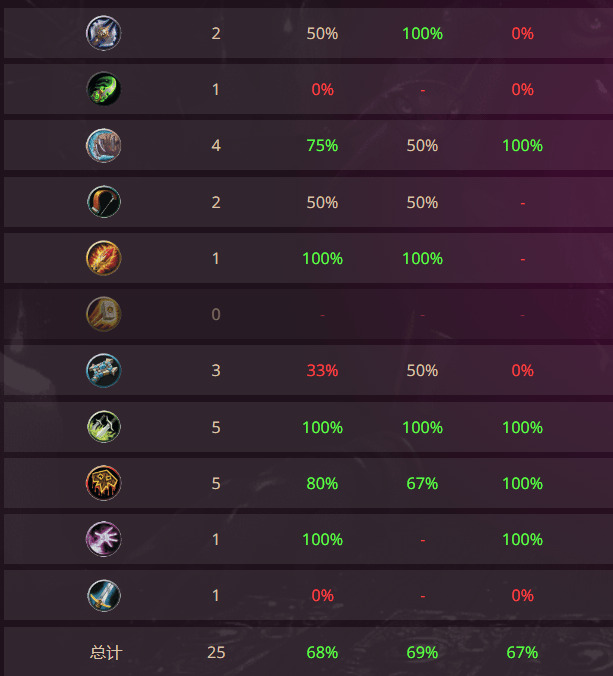
Task: Click the fire blast mage icon
Action: click(x=103, y=258)
